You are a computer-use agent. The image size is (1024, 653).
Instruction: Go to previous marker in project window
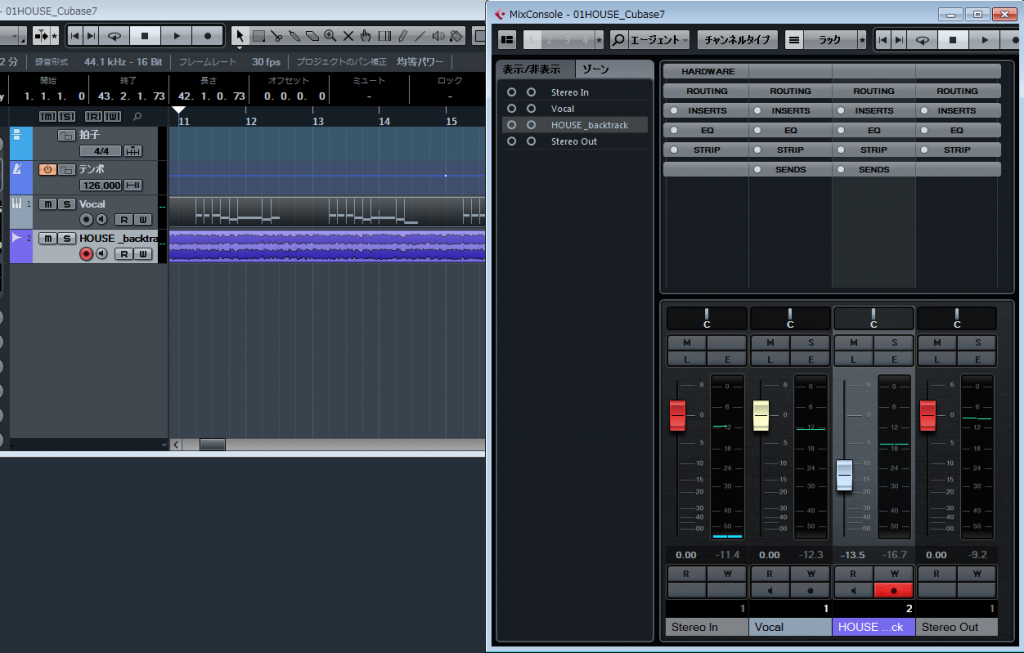(74, 36)
